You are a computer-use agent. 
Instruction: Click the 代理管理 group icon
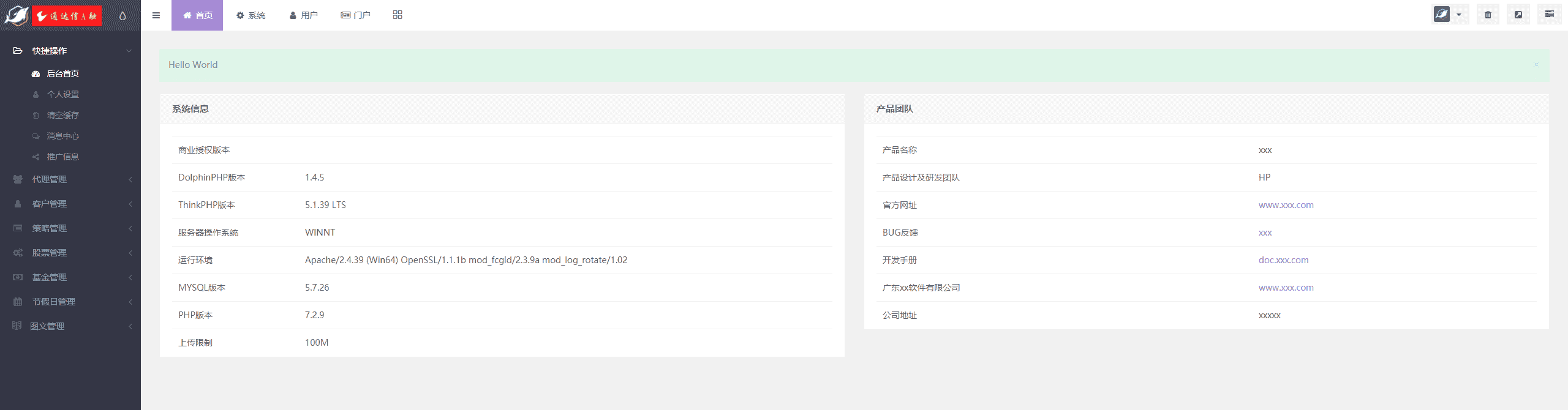(18, 179)
